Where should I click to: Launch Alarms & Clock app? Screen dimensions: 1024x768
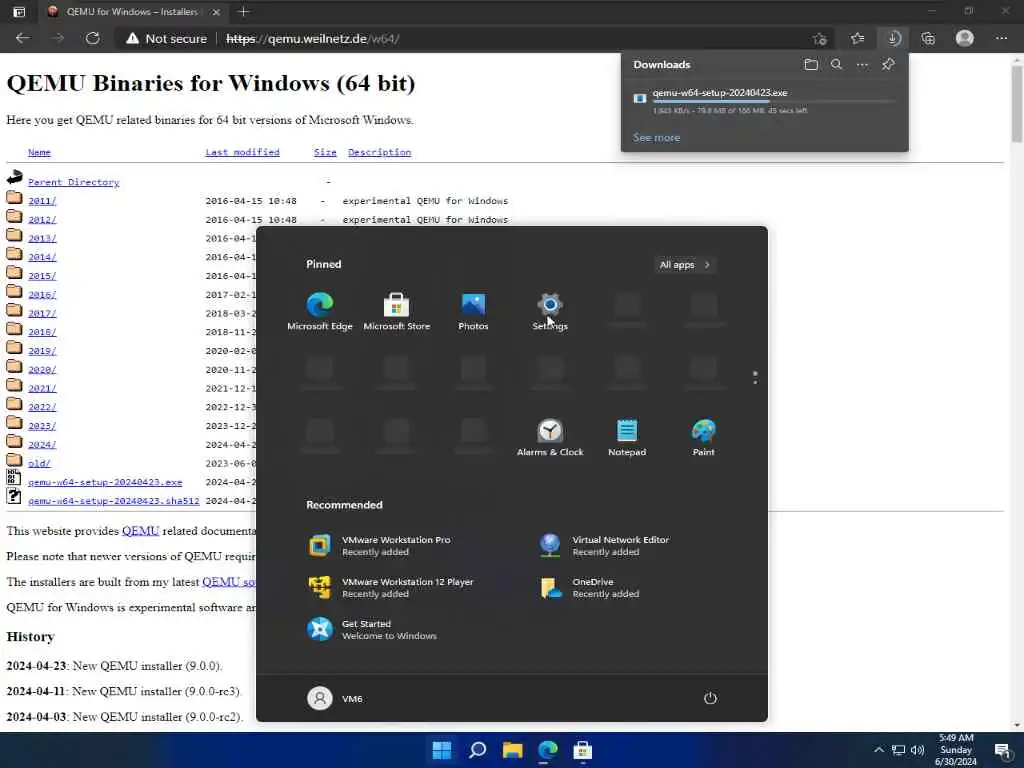click(550, 438)
